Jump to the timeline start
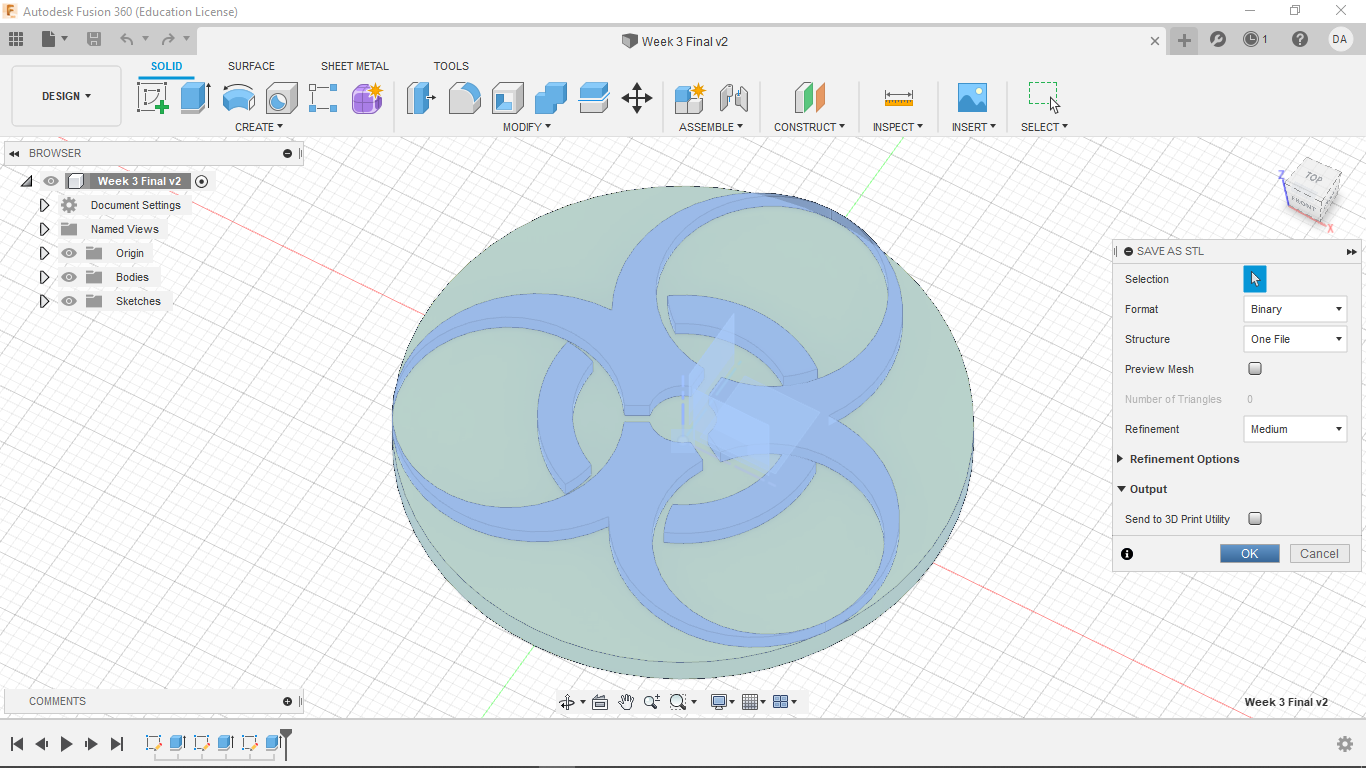 pos(17,744)
